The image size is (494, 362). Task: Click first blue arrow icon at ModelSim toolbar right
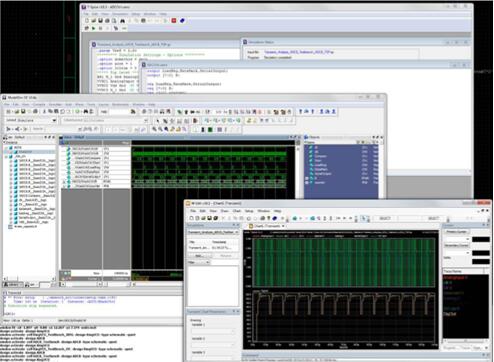[300, 112]
